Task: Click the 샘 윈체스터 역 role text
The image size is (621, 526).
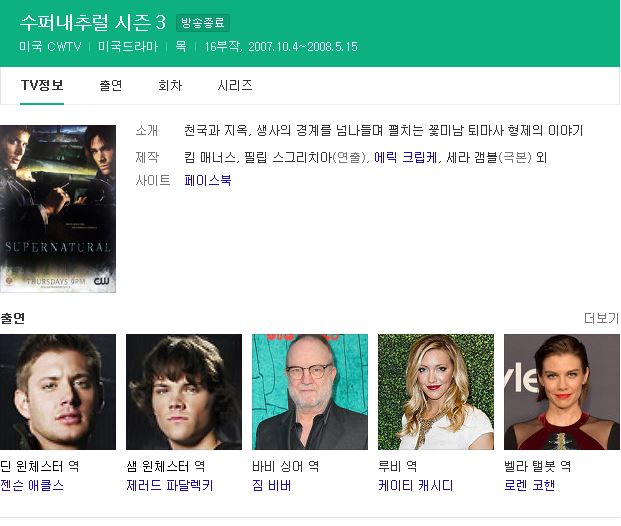Action: (x=166, y=466)
